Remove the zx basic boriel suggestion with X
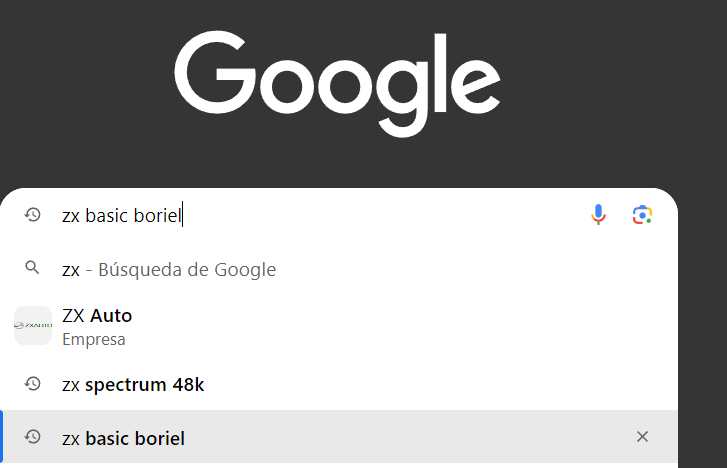Image resolution: width=727 pixels, height=468 pixels. 642,436
